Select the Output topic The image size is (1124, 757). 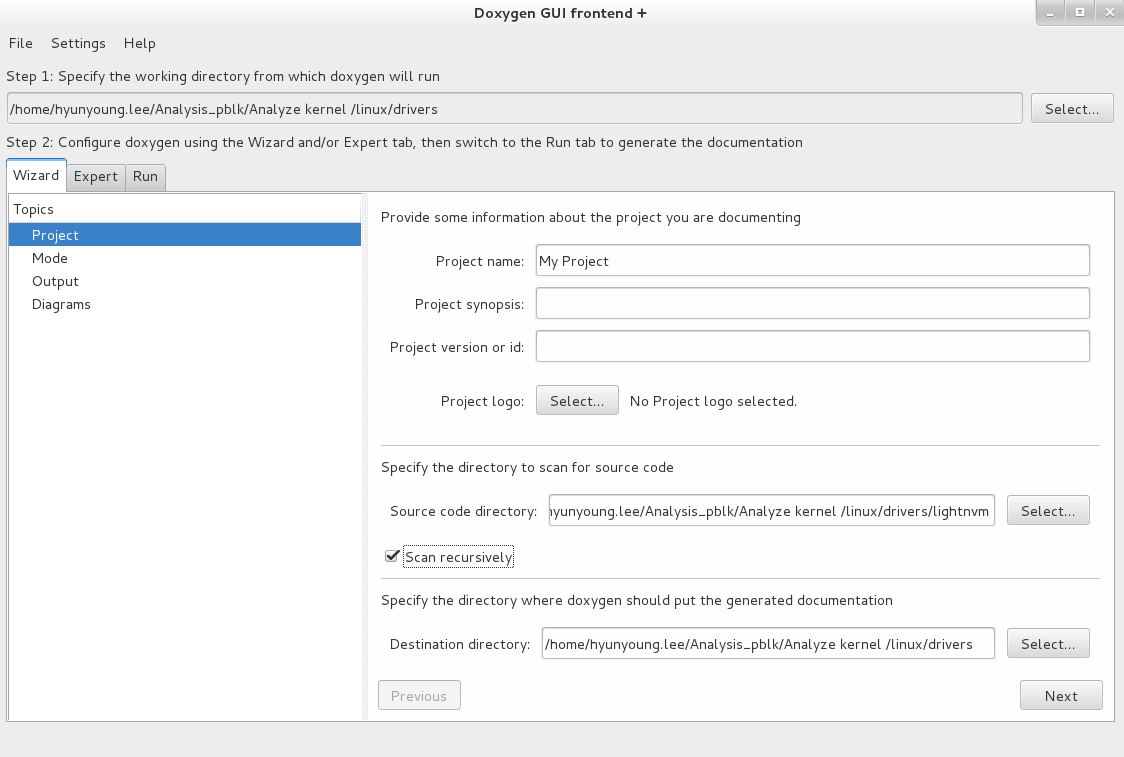[55, 281]
